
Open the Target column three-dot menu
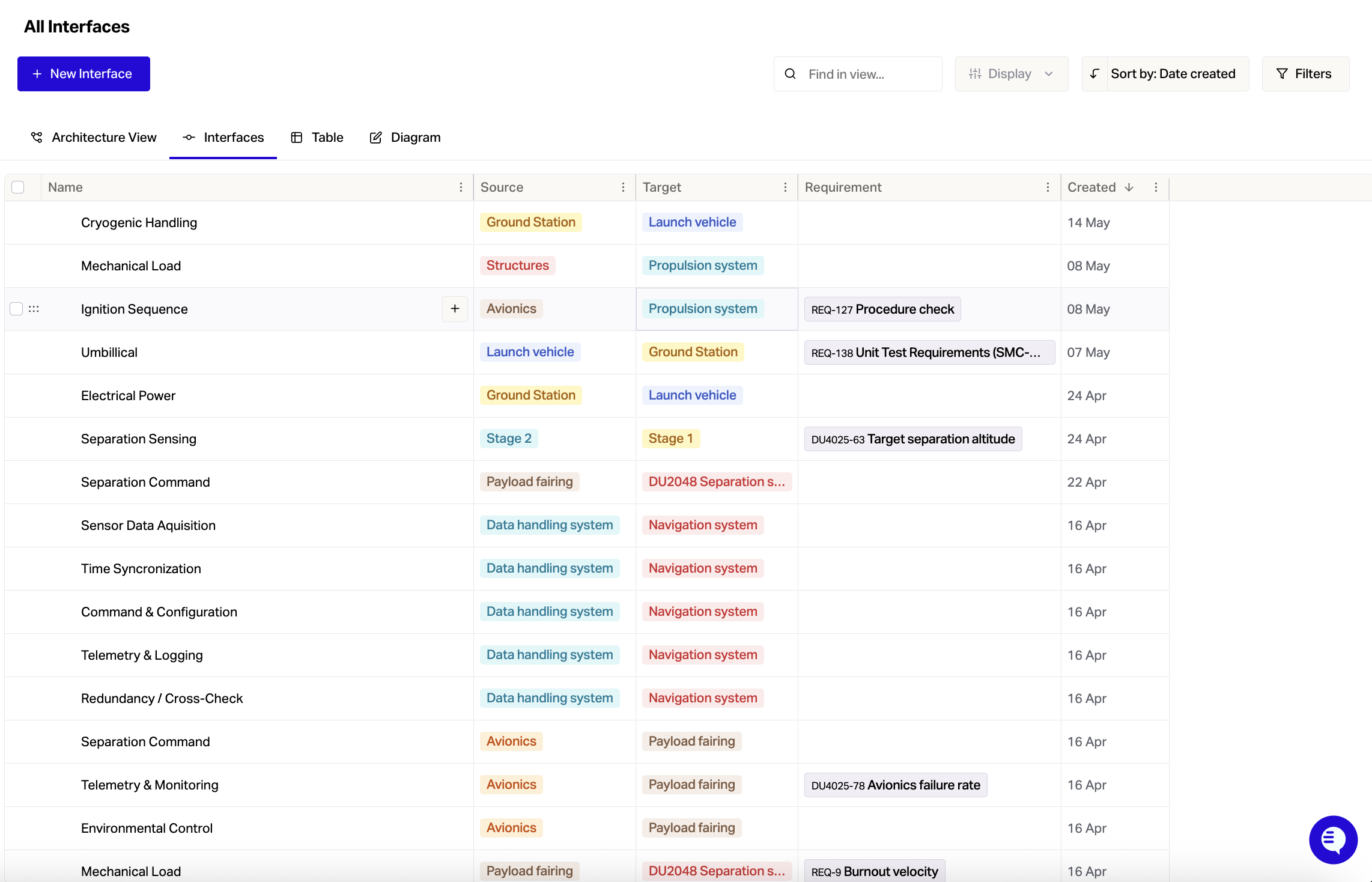(785, 187)
